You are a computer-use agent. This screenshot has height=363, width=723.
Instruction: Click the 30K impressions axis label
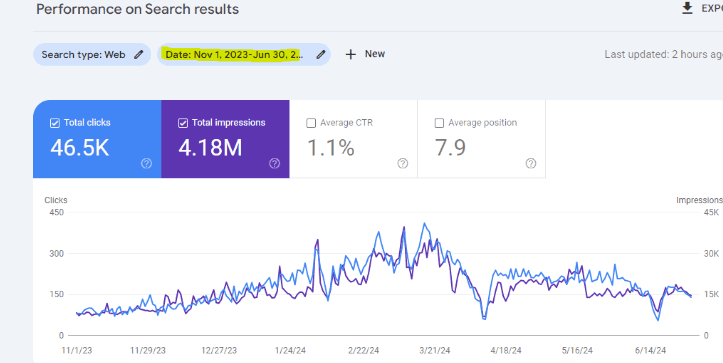tap(711, 254)
